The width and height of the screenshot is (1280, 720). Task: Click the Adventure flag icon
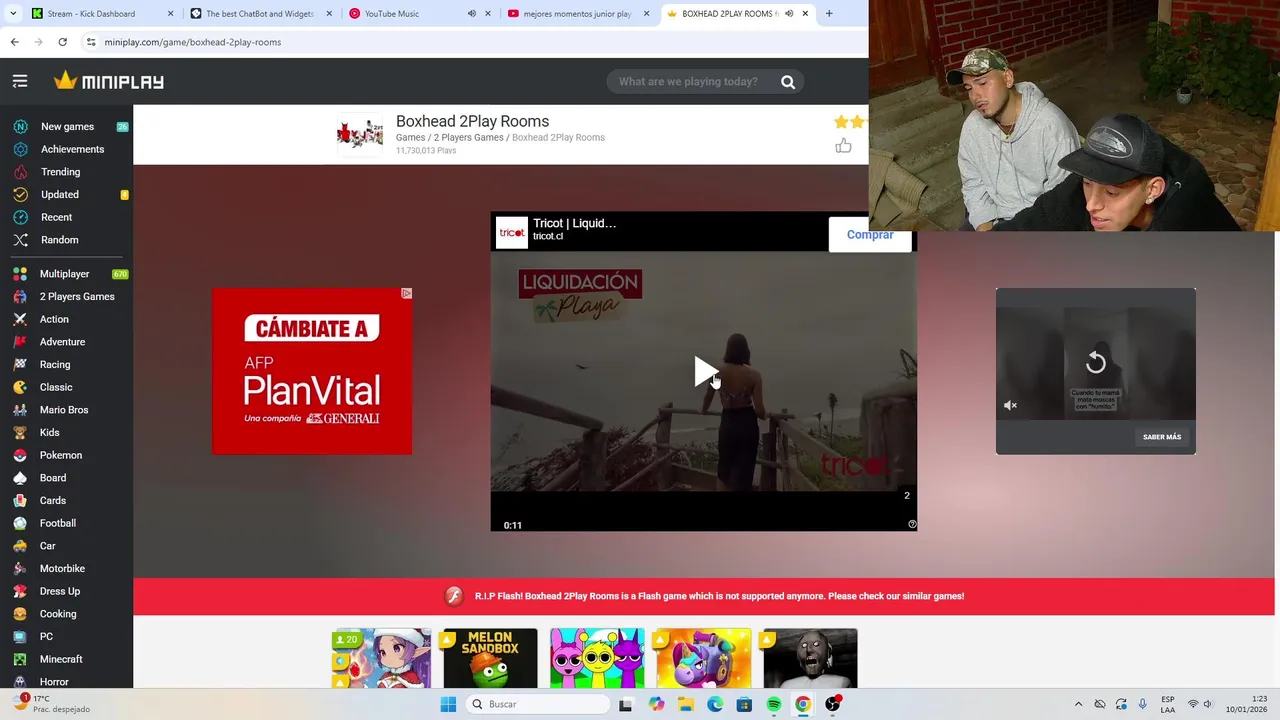20,342
